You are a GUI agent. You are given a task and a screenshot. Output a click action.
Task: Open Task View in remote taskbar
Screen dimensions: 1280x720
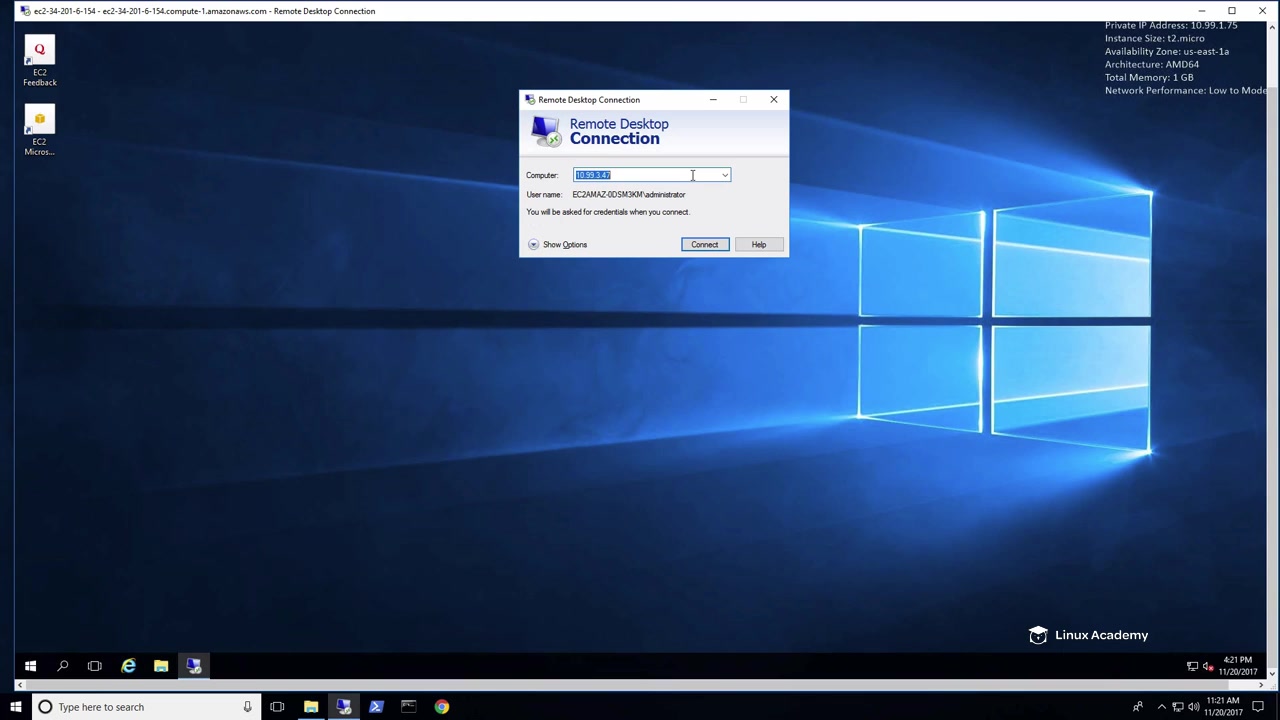(x=95, y=666)
